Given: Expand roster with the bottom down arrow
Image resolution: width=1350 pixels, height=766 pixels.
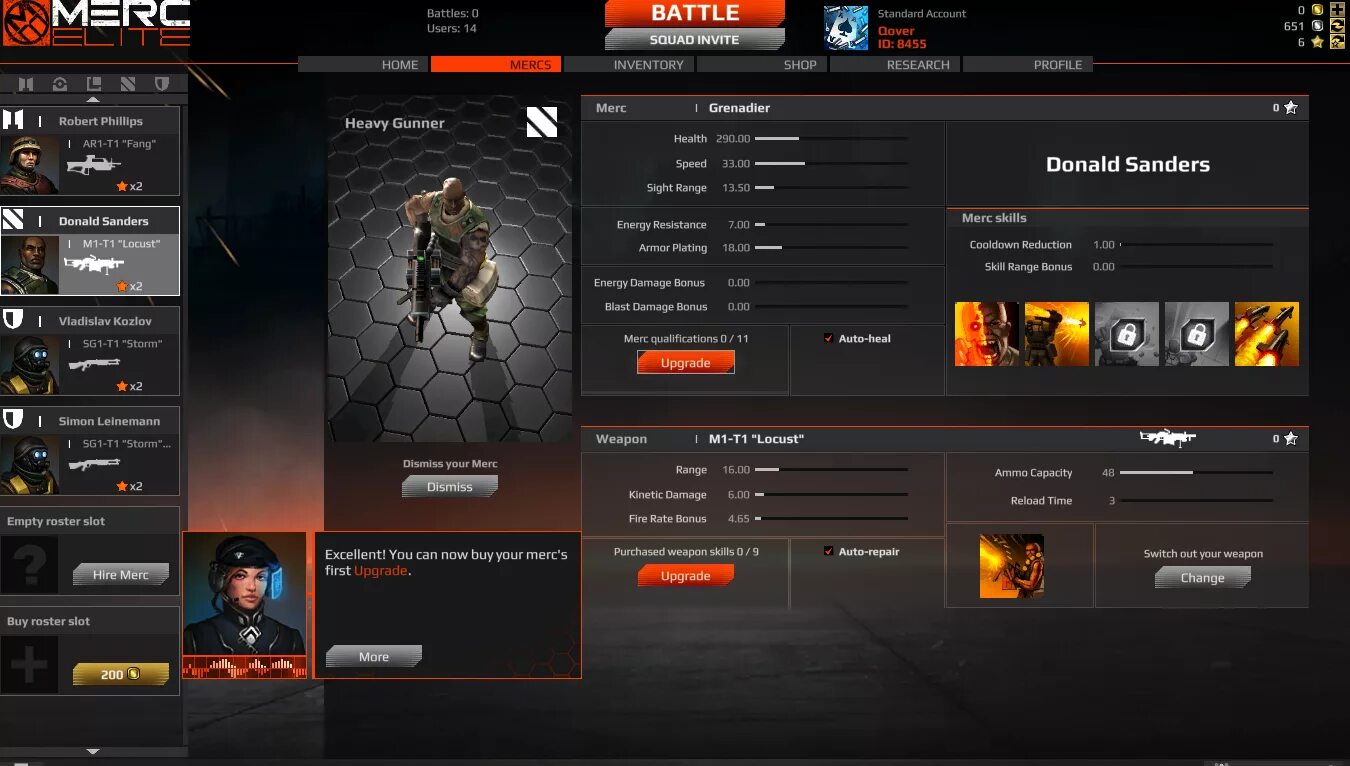Looking at the screenshot, I should point(93,751).
